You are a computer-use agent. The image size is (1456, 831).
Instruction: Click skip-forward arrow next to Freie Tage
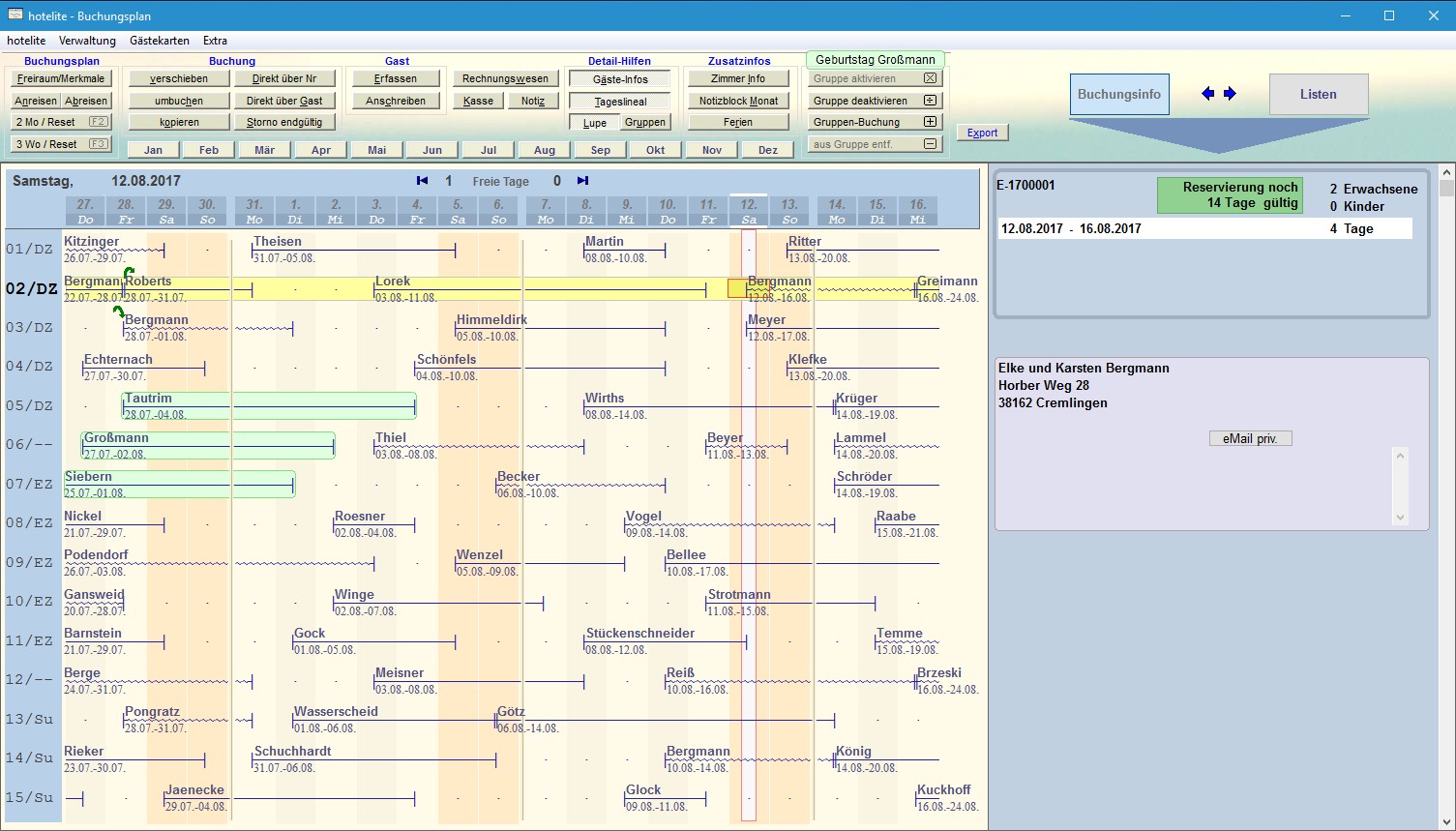point(582,181)
